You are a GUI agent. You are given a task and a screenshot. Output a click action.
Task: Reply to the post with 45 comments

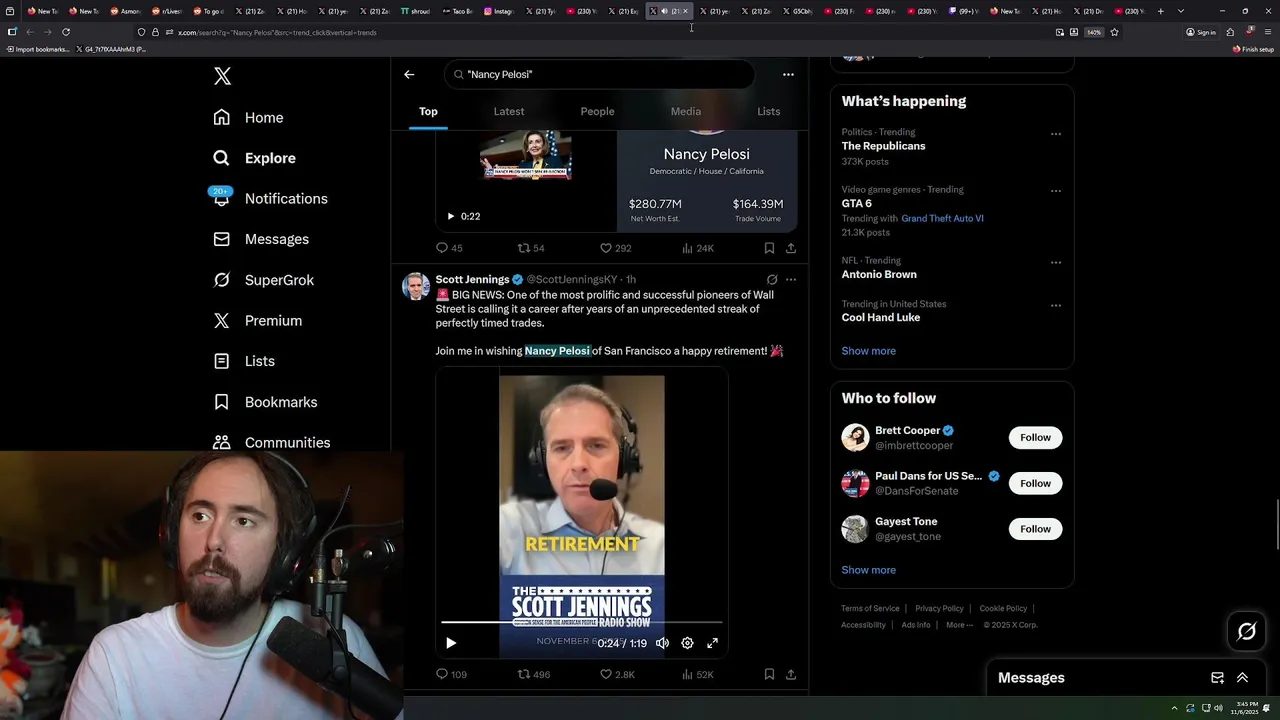449,248
